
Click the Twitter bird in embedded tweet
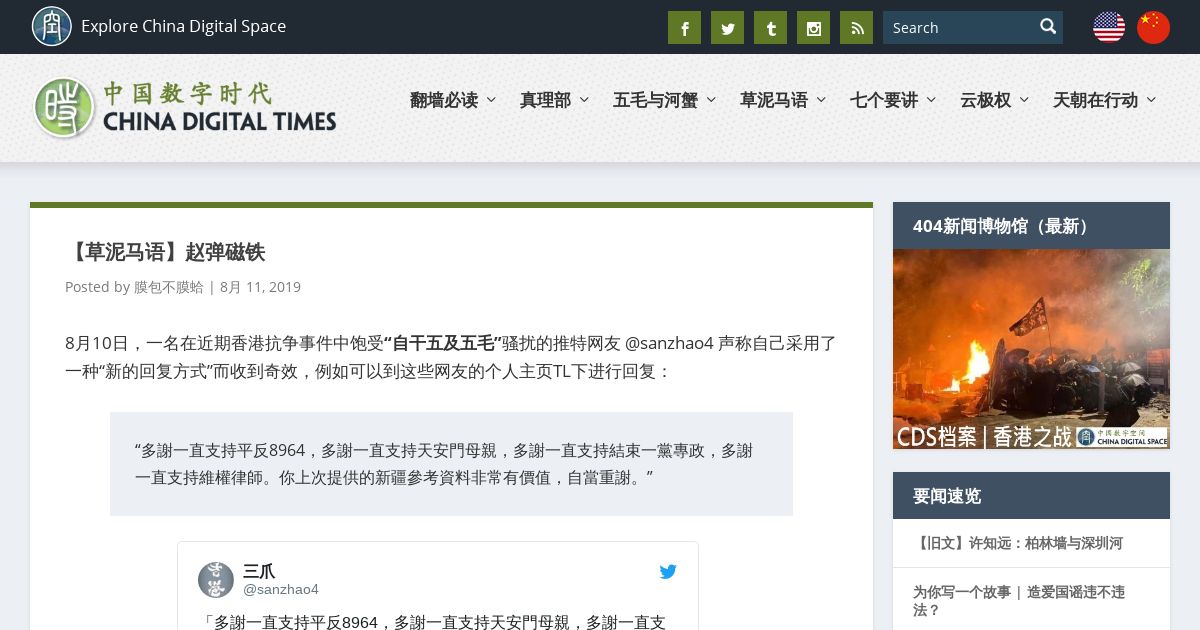tap(668, 572)
